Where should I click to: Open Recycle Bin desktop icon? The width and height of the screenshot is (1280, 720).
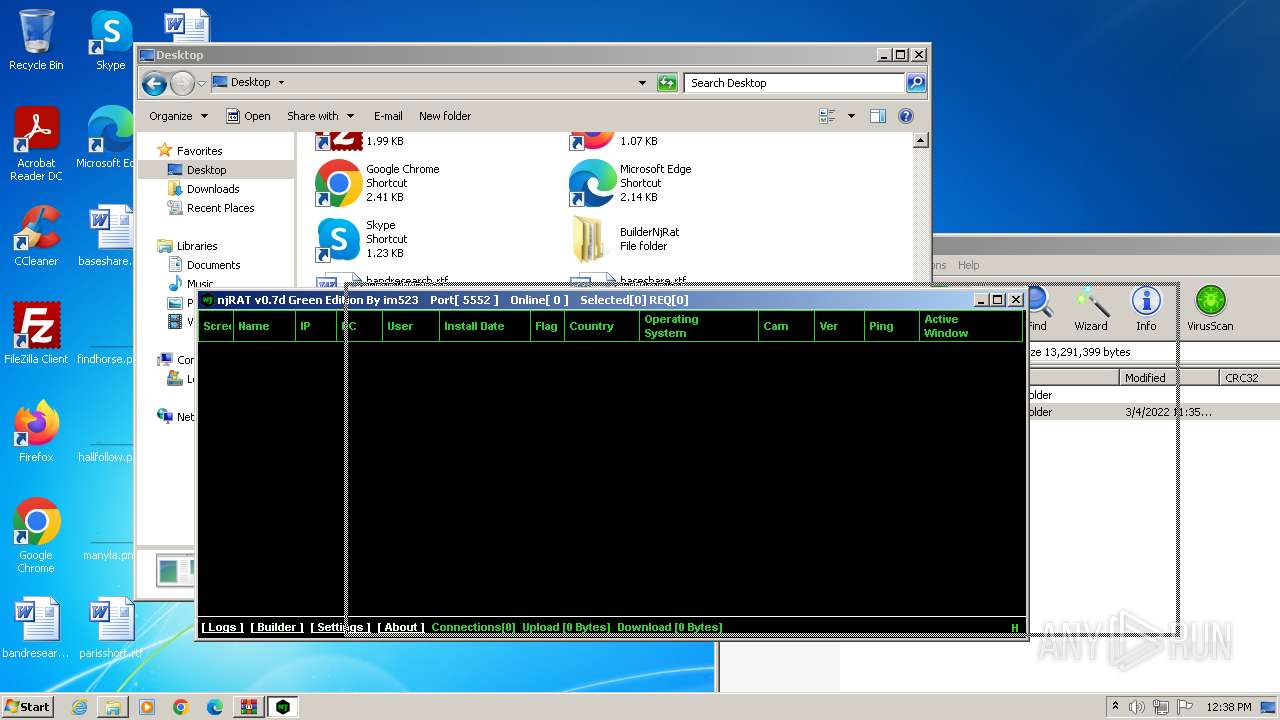pyautogui.click(x=36, y=40)
